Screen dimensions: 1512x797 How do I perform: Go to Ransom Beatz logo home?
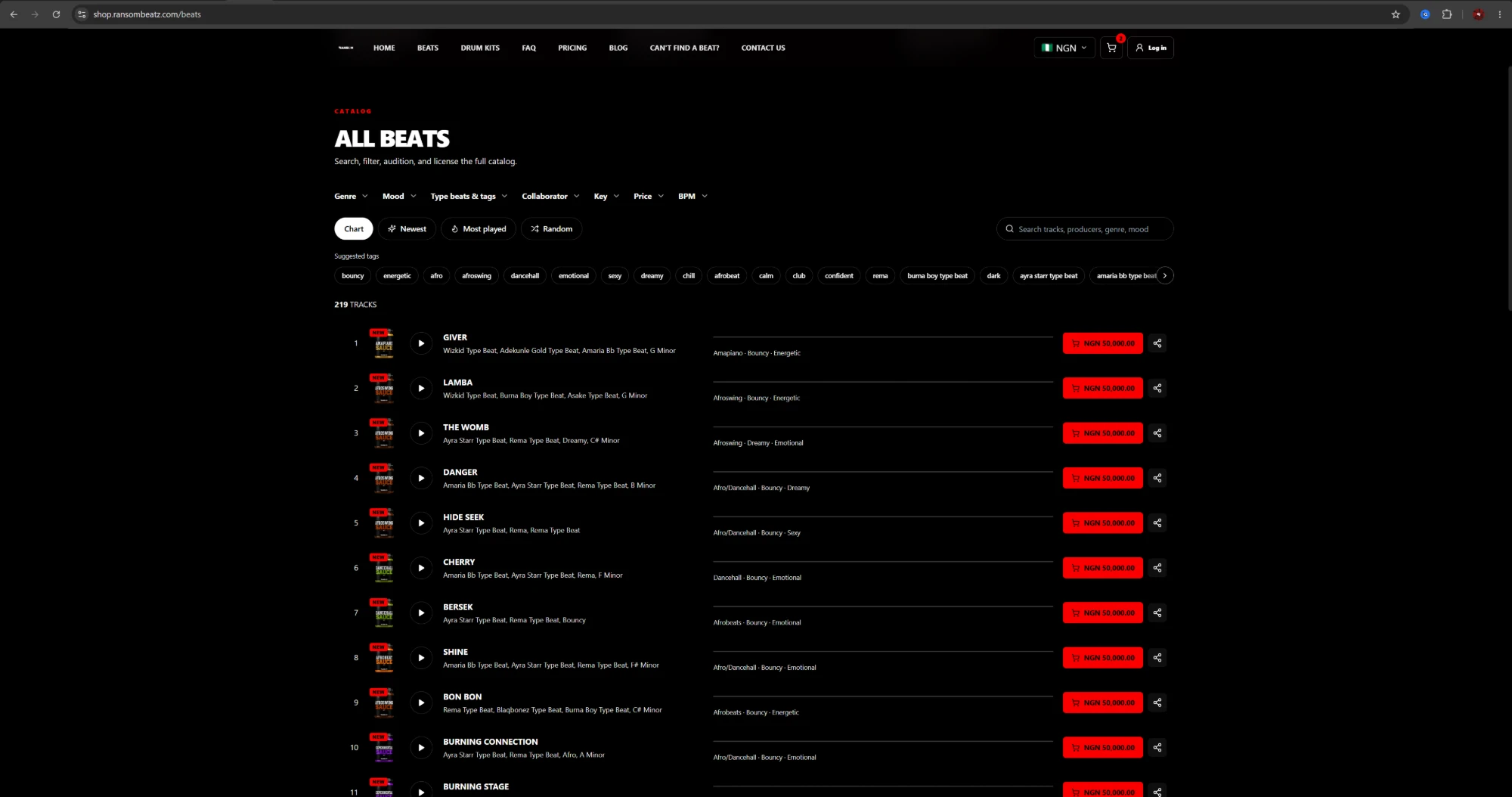pyautogui.click(x=345, y=48)
